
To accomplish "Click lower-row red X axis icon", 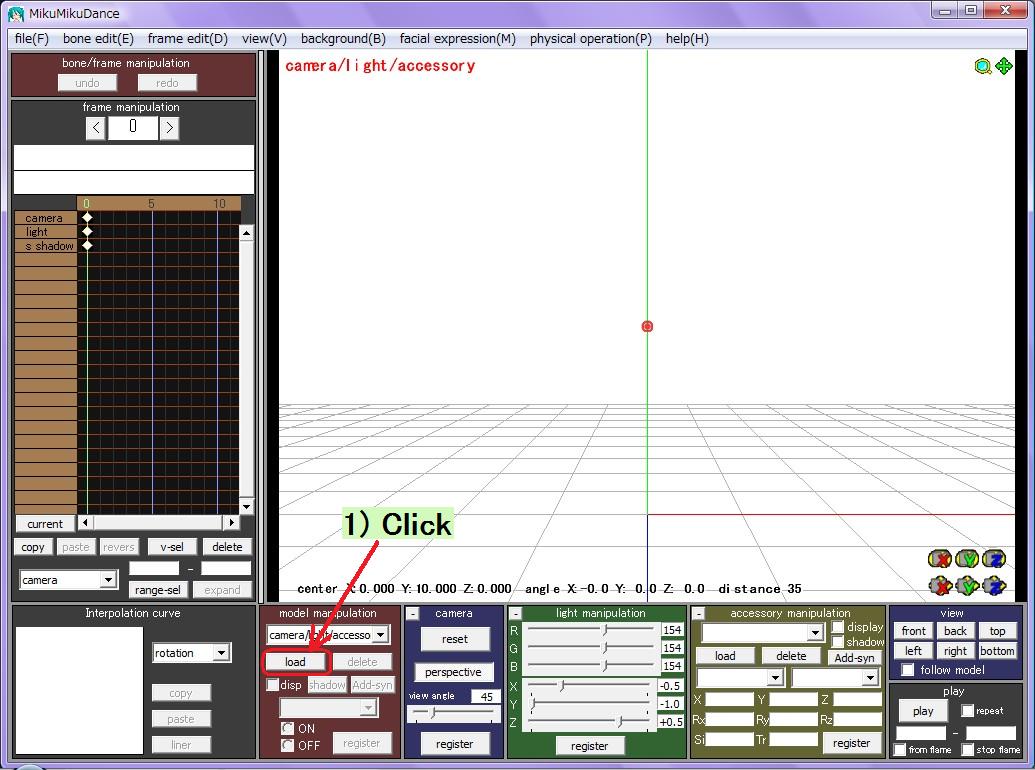I will [x=940, y=585].
